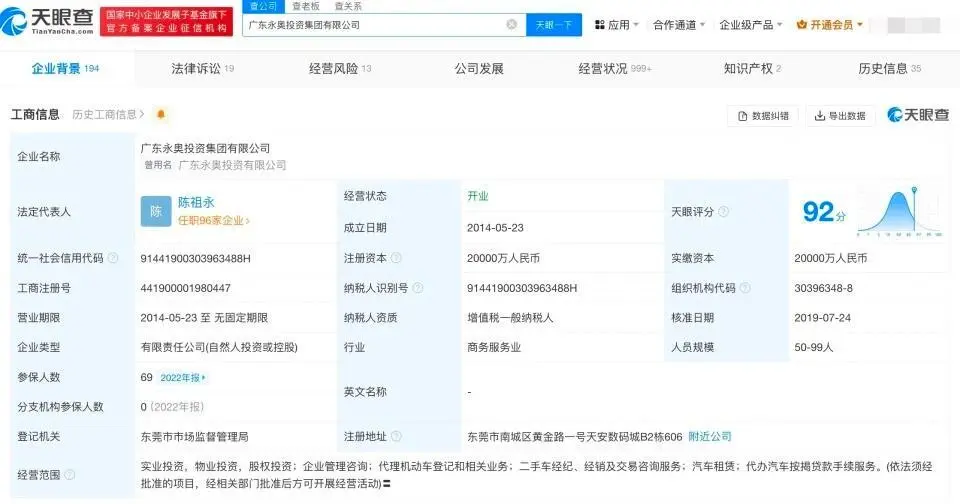Click the 天眼查 watermark logo near 导出数据
The image size is (960, 504).
pyautogui.click(x=918, y=115)
